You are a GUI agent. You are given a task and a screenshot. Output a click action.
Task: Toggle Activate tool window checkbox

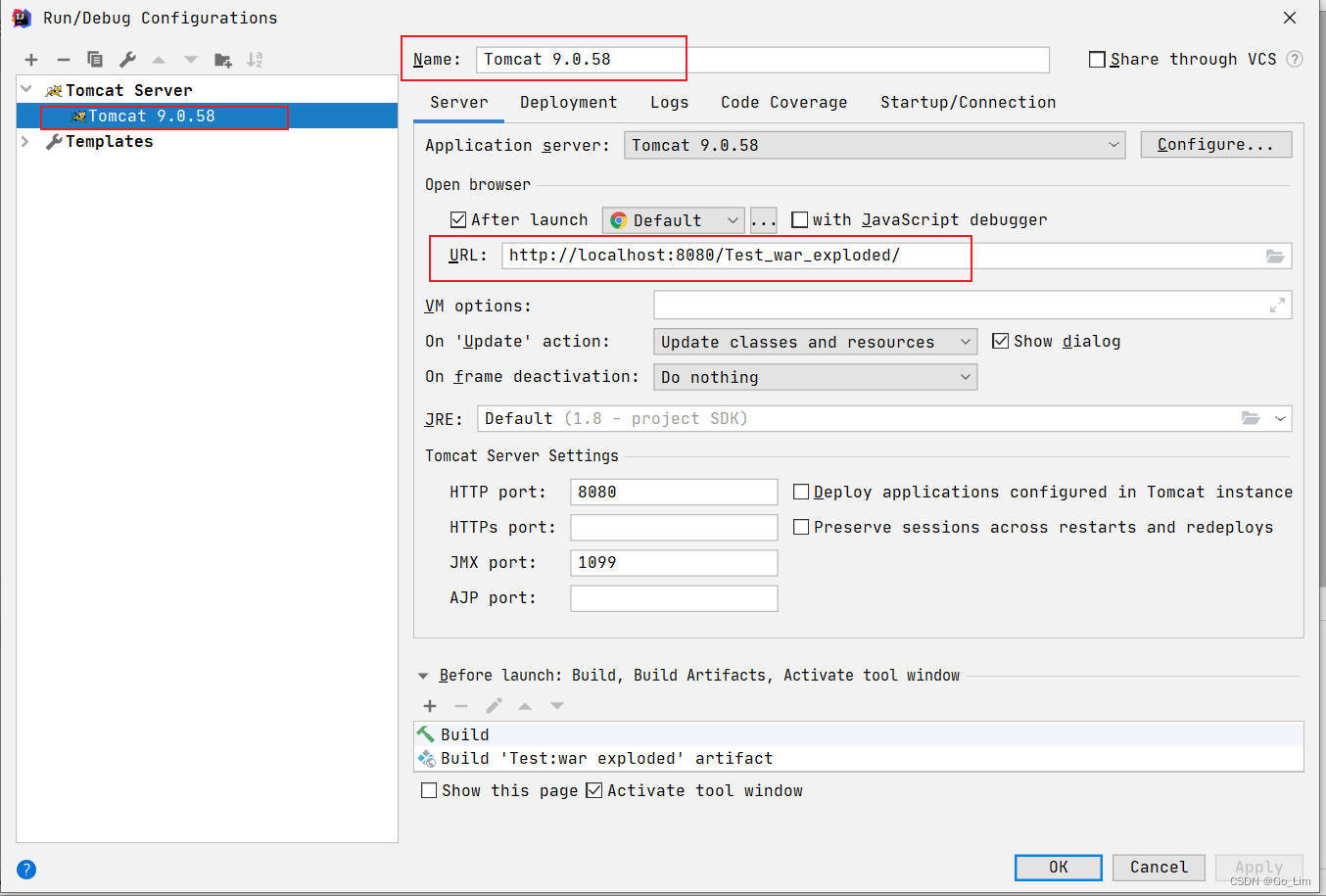pos(594,790)
